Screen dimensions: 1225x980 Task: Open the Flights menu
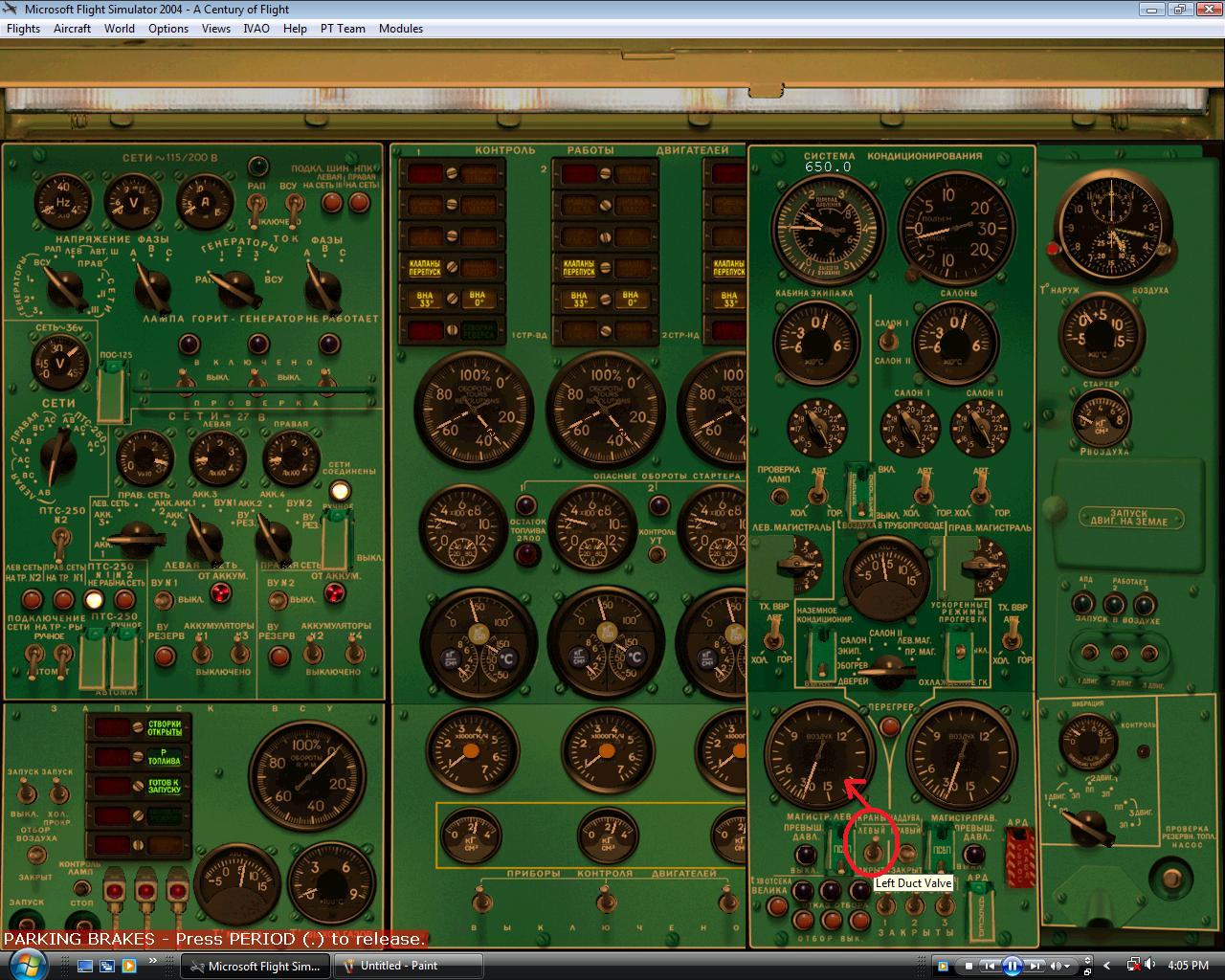point(24,29)
